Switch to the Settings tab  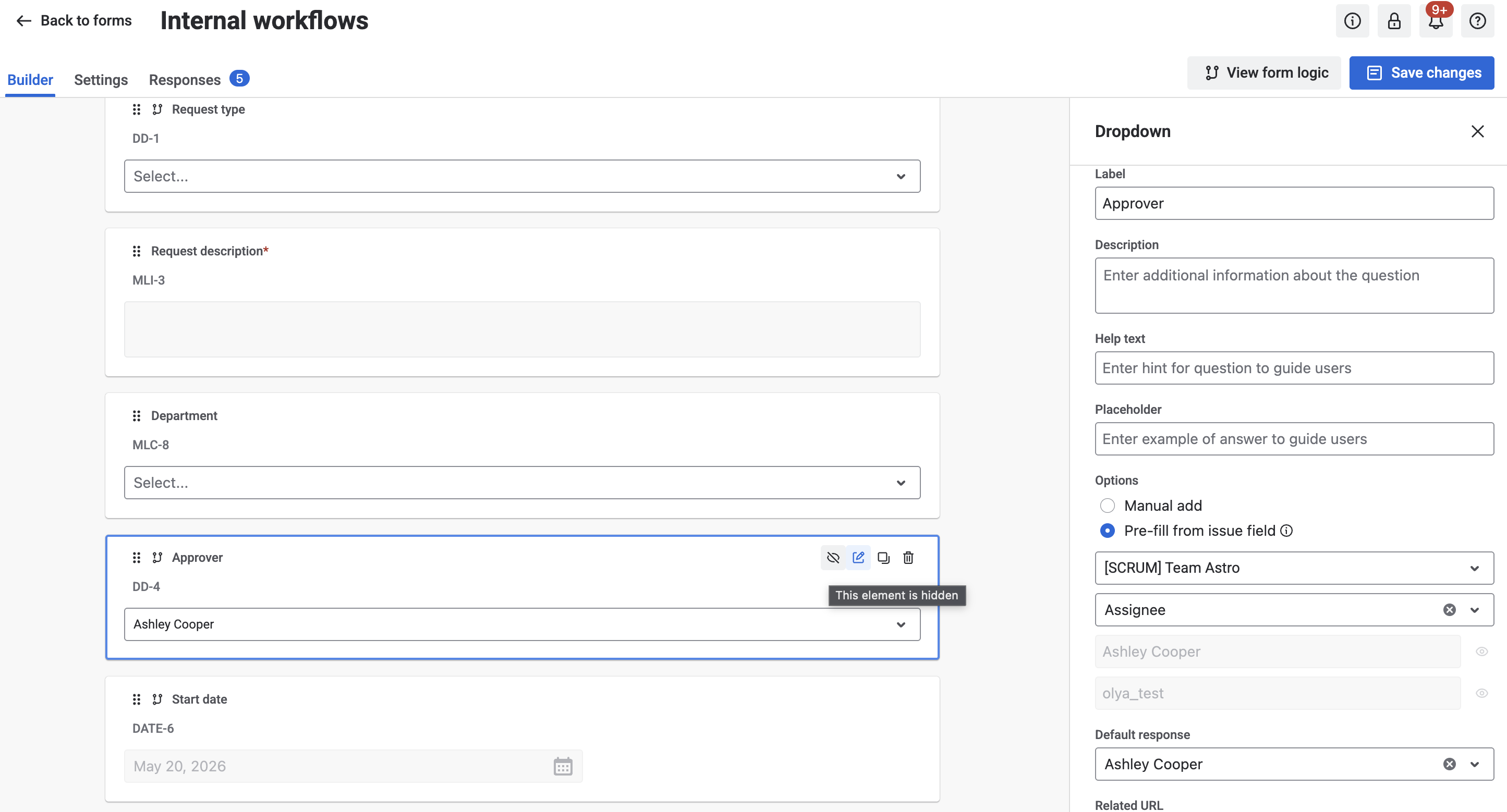pyautogui.click(x=101, y=80)
